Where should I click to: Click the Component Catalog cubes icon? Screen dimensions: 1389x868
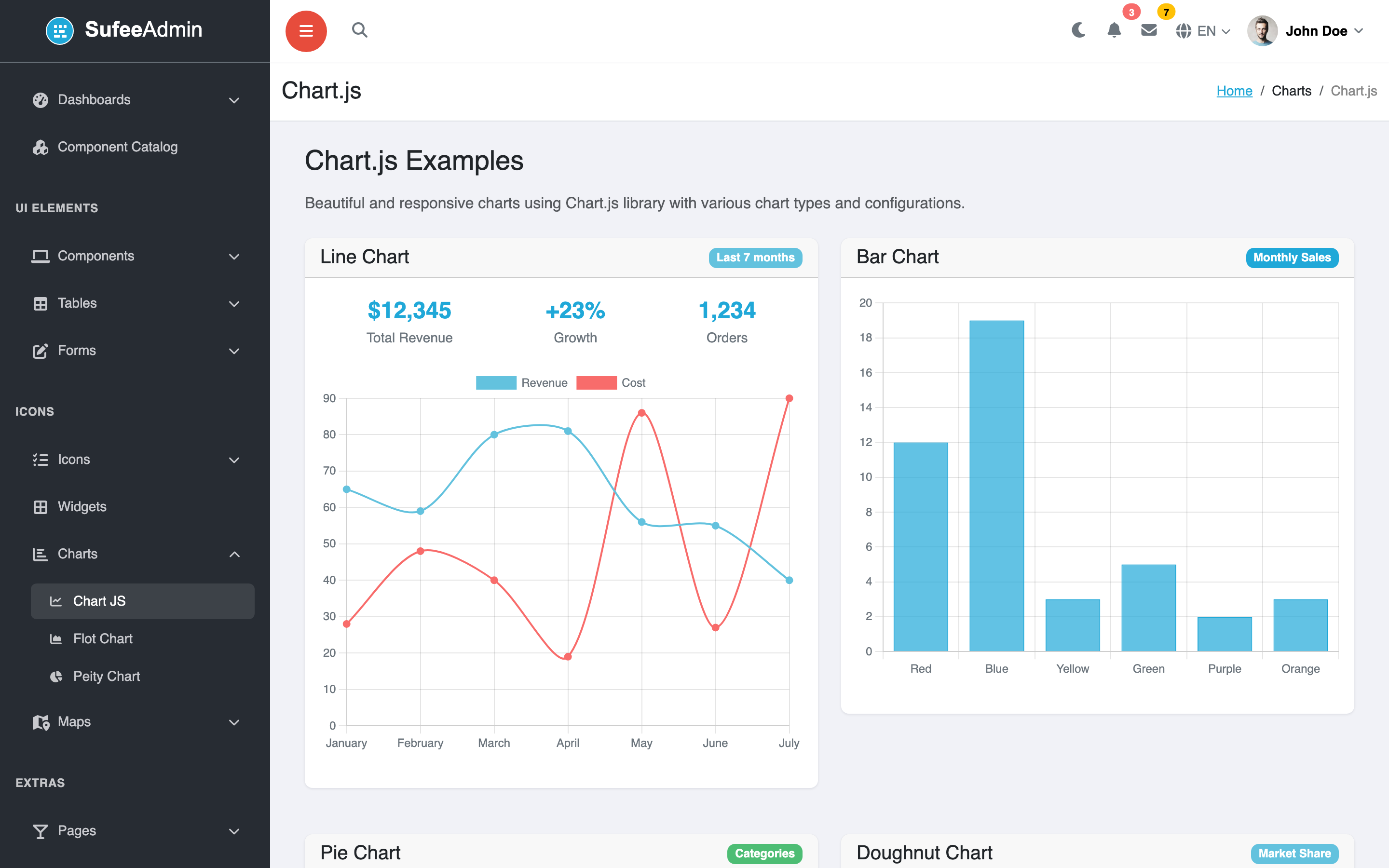pyautogui.click(x=40, y=147)
